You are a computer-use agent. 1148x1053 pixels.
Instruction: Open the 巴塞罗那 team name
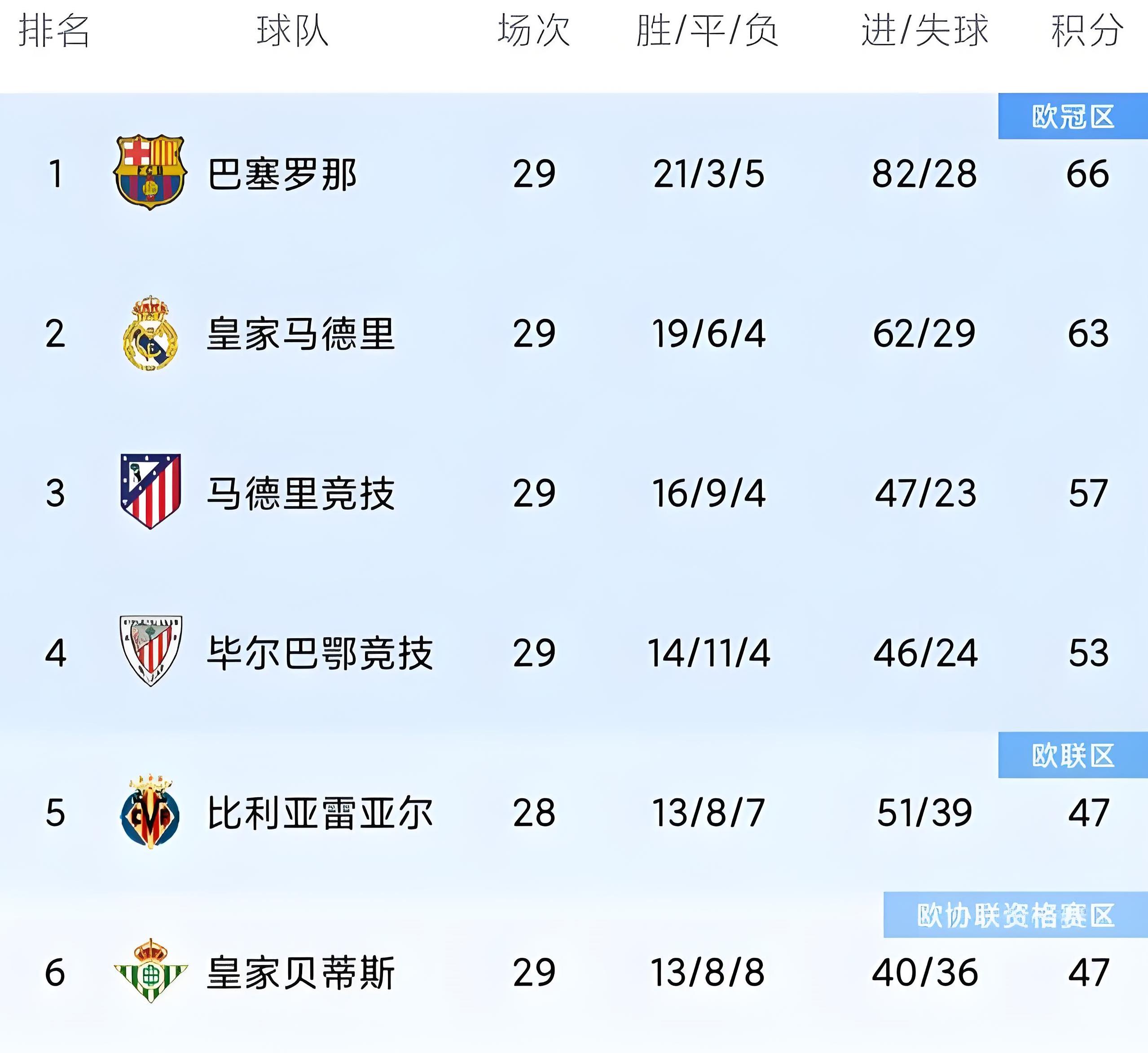pyautogui.click(x=282, y=174)
